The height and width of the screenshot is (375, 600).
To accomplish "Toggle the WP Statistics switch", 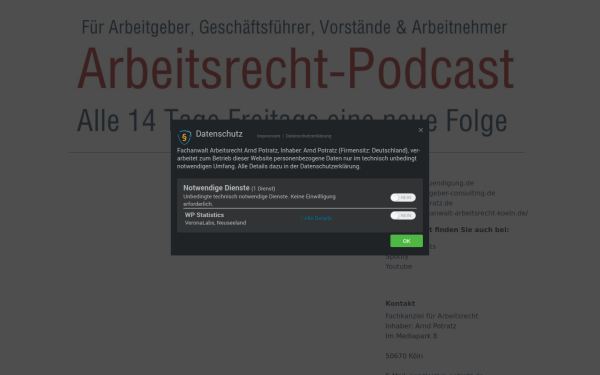I will (403, 215).
